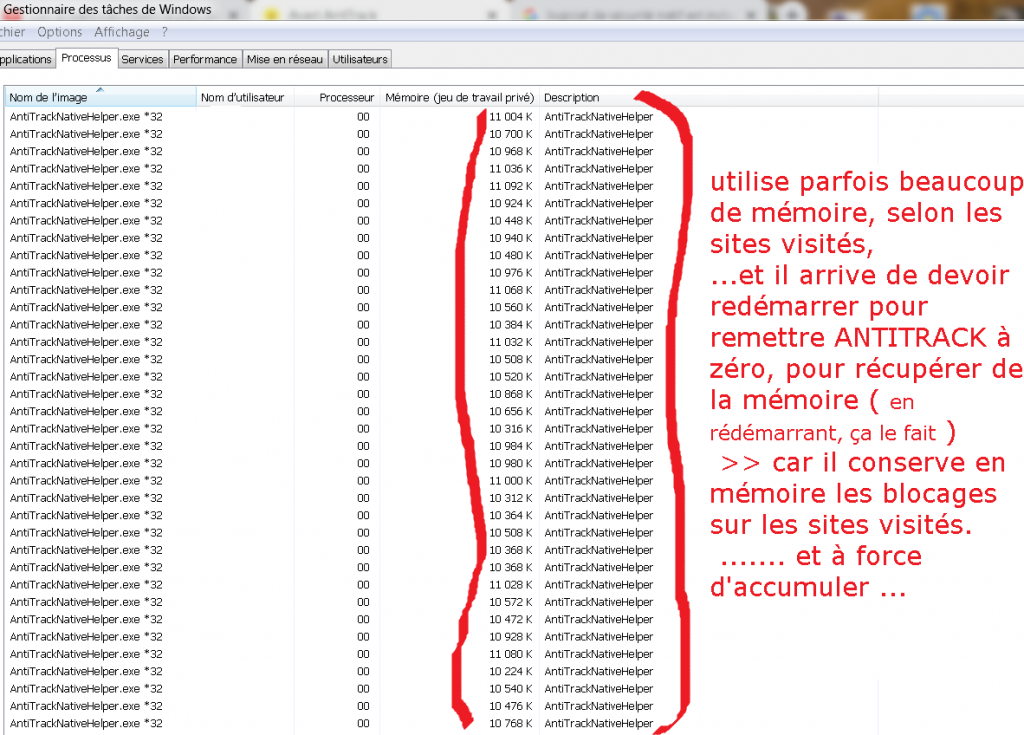Pick the 10 976 K memory entry

point(511,272)
